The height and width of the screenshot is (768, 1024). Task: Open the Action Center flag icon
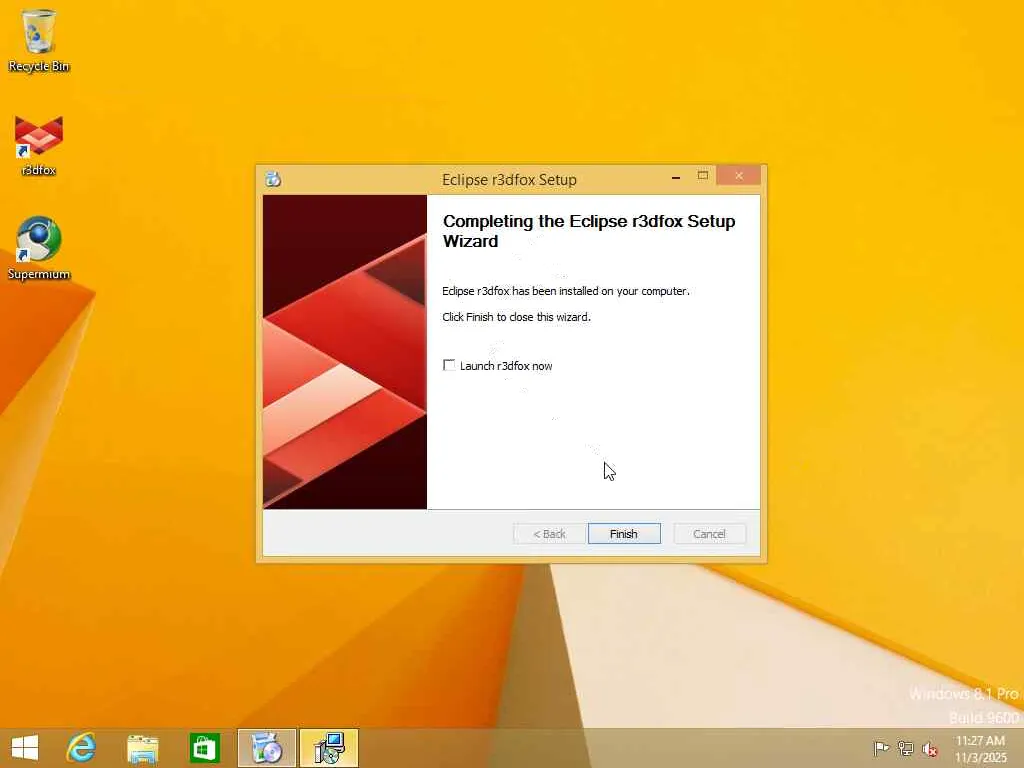[881, 748]
